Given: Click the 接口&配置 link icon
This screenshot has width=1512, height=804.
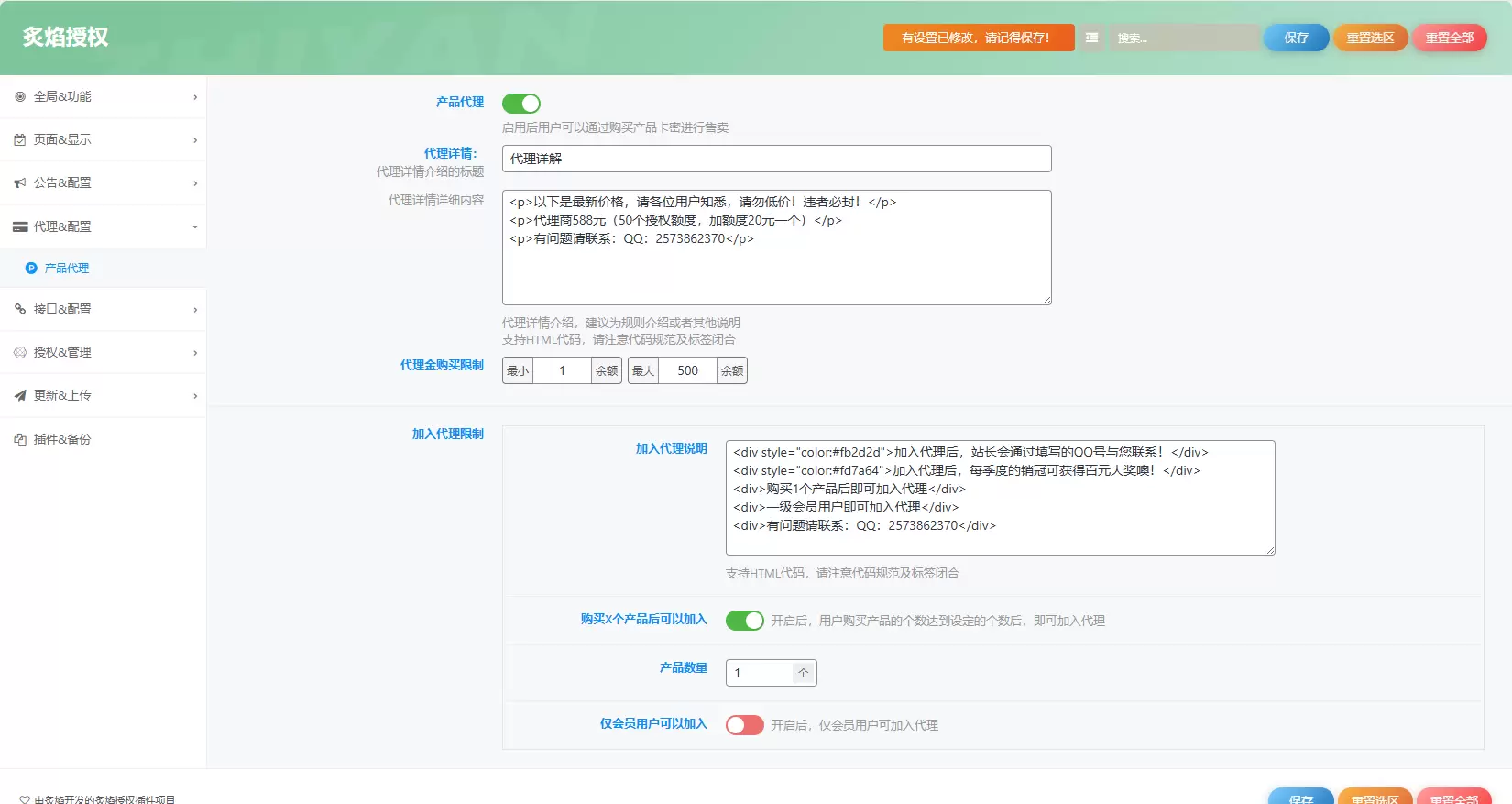Looking at the screenshot, I should [20, 309].
